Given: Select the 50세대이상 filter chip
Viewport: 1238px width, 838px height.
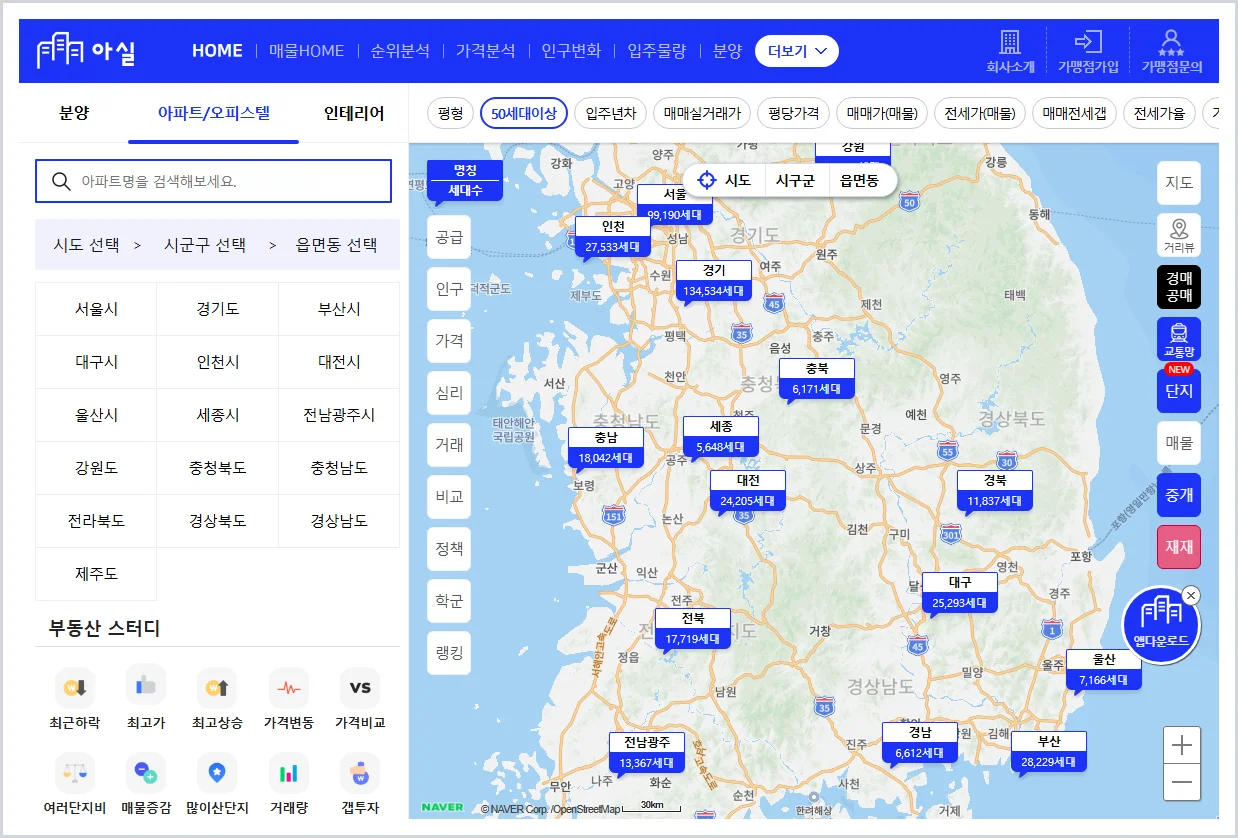Looking at the screenshot, I should [524, 113].
